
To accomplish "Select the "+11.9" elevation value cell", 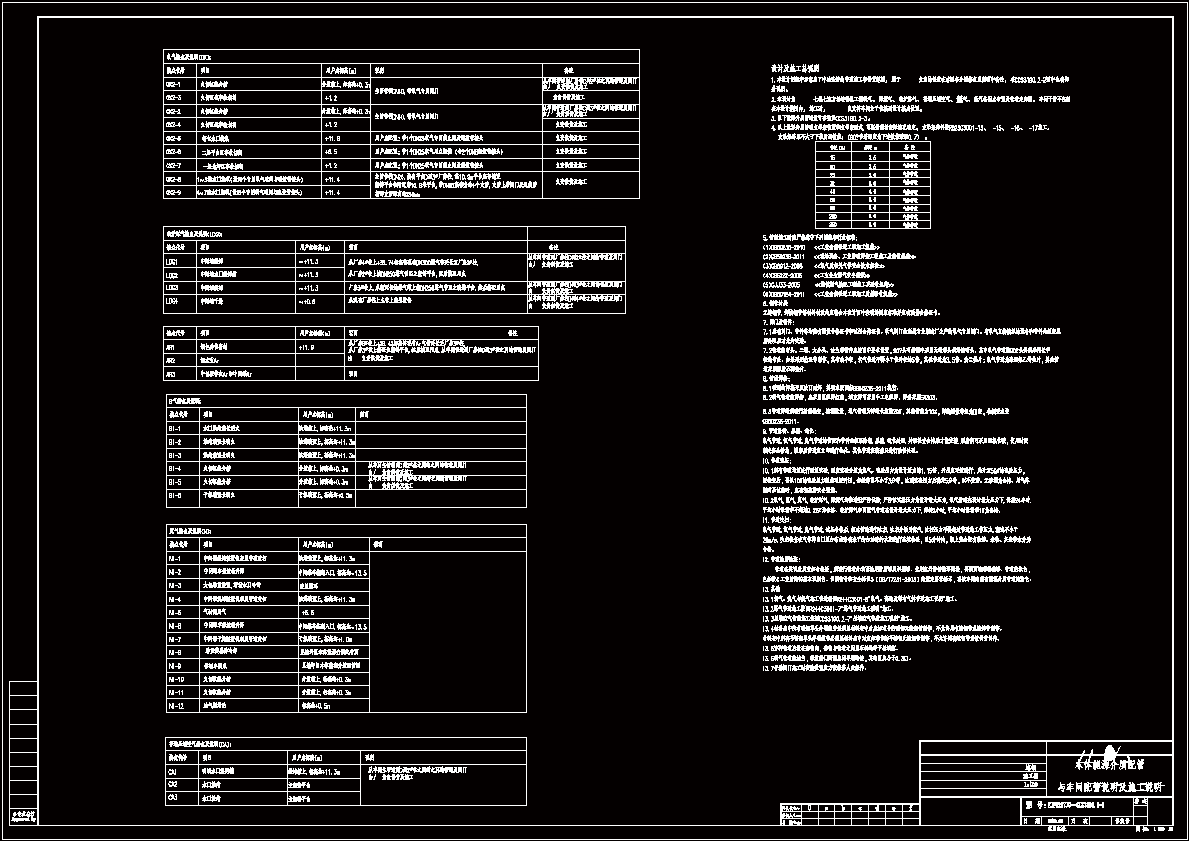I will tap(321, 347).
